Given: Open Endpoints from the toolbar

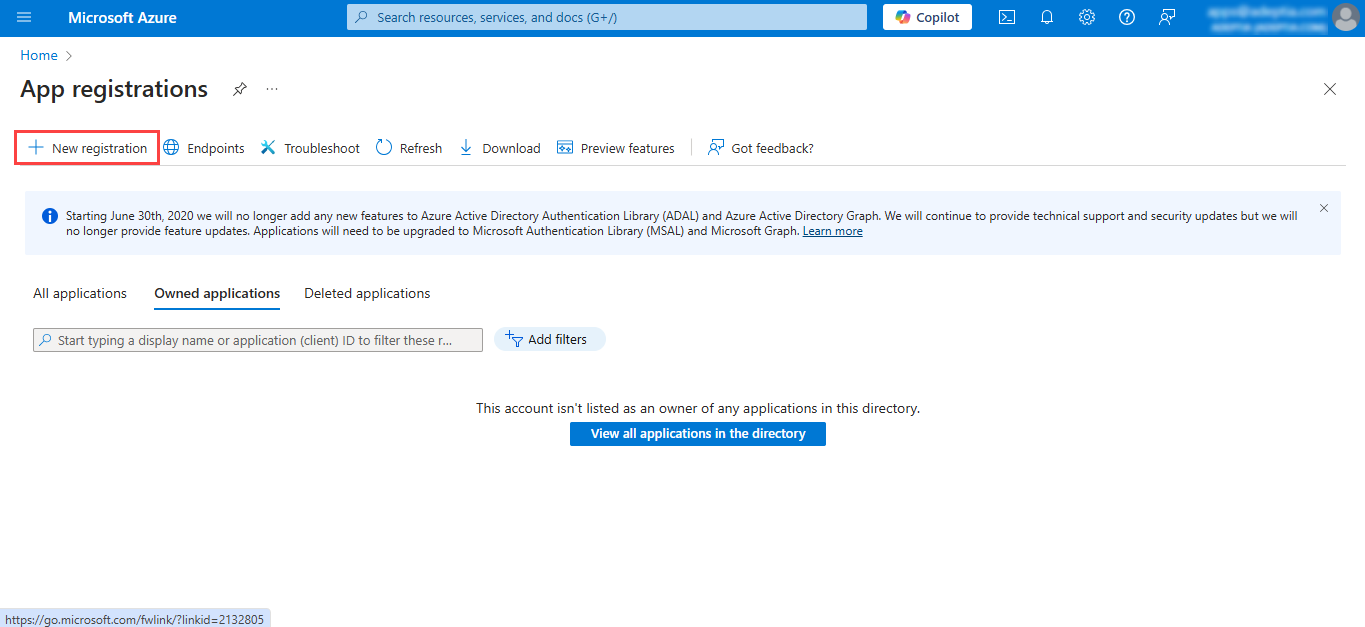Looking at the screenshot, I should tap(204, 148).
